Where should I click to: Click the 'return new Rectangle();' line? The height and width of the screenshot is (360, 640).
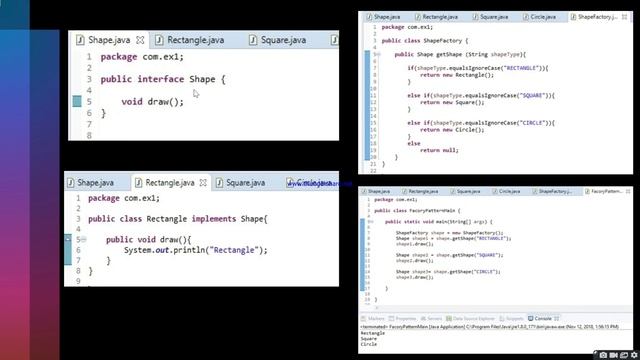(457, 75)
